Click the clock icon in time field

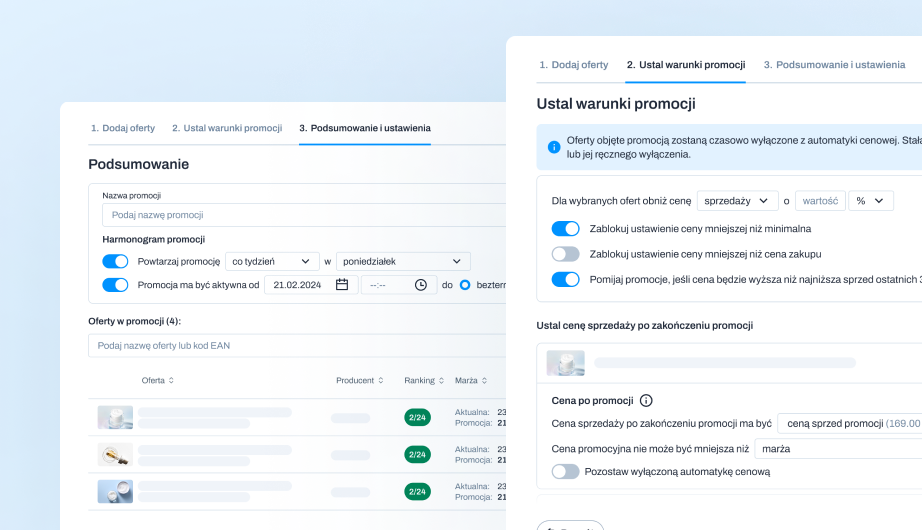pyautogui.click(x=420, y=285)
